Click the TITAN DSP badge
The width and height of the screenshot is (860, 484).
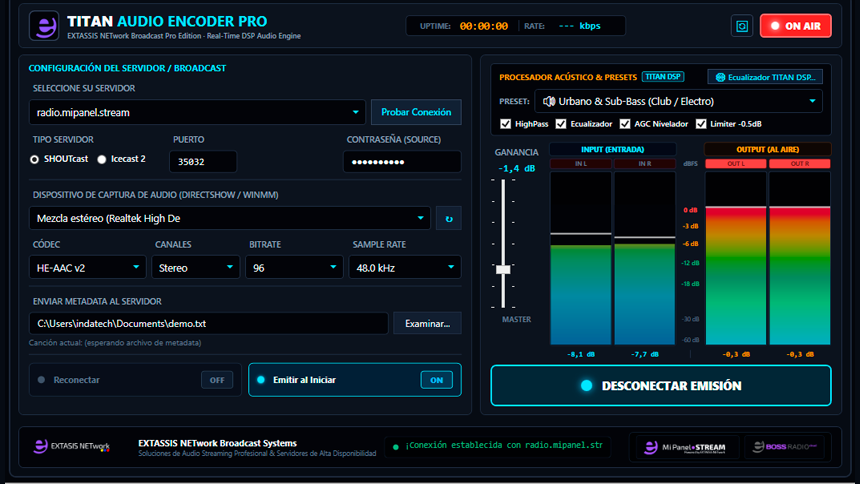[663, 77]
